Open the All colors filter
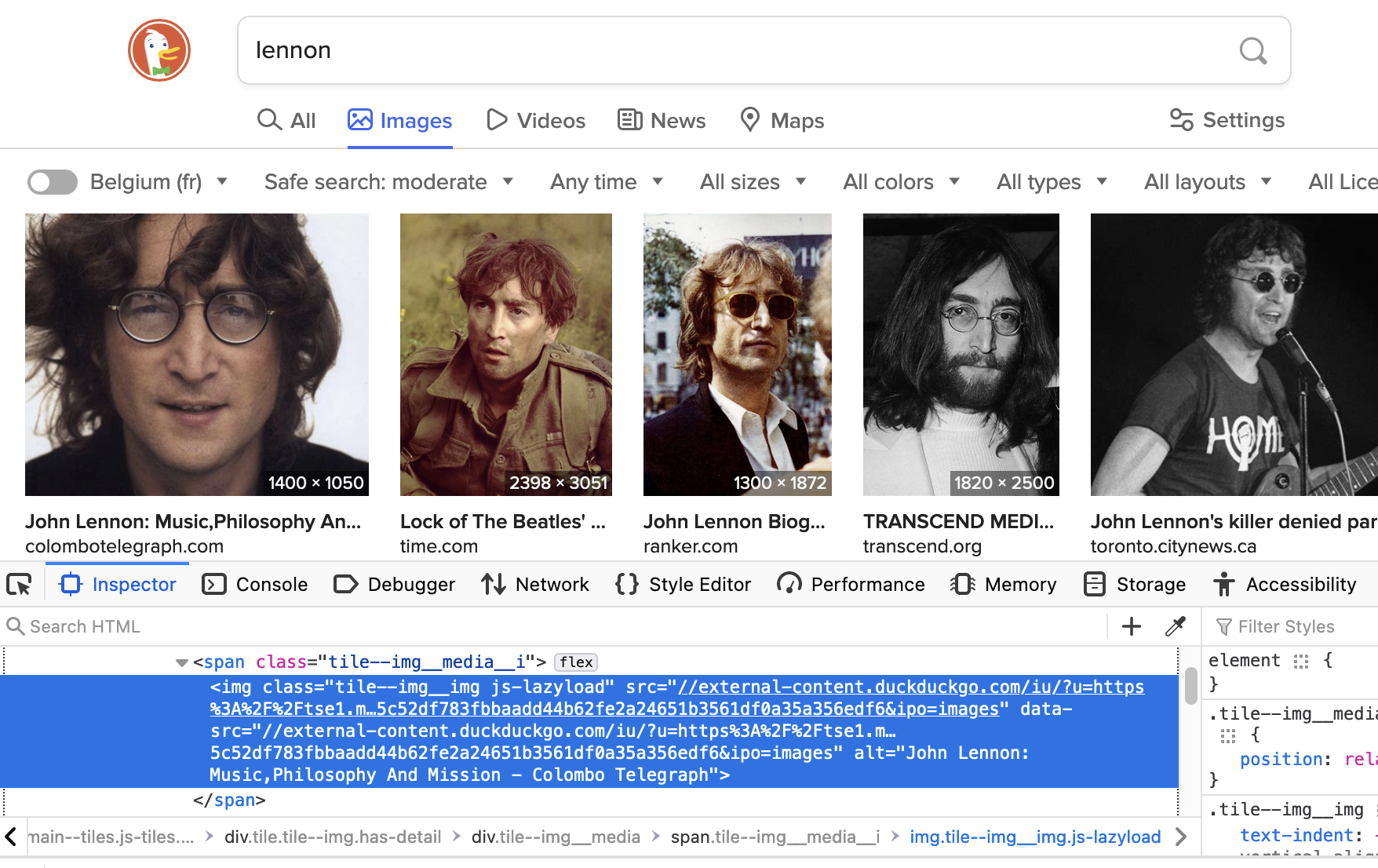The width and height of the screenshot is (1378, 868). click(x=902, y=182)
